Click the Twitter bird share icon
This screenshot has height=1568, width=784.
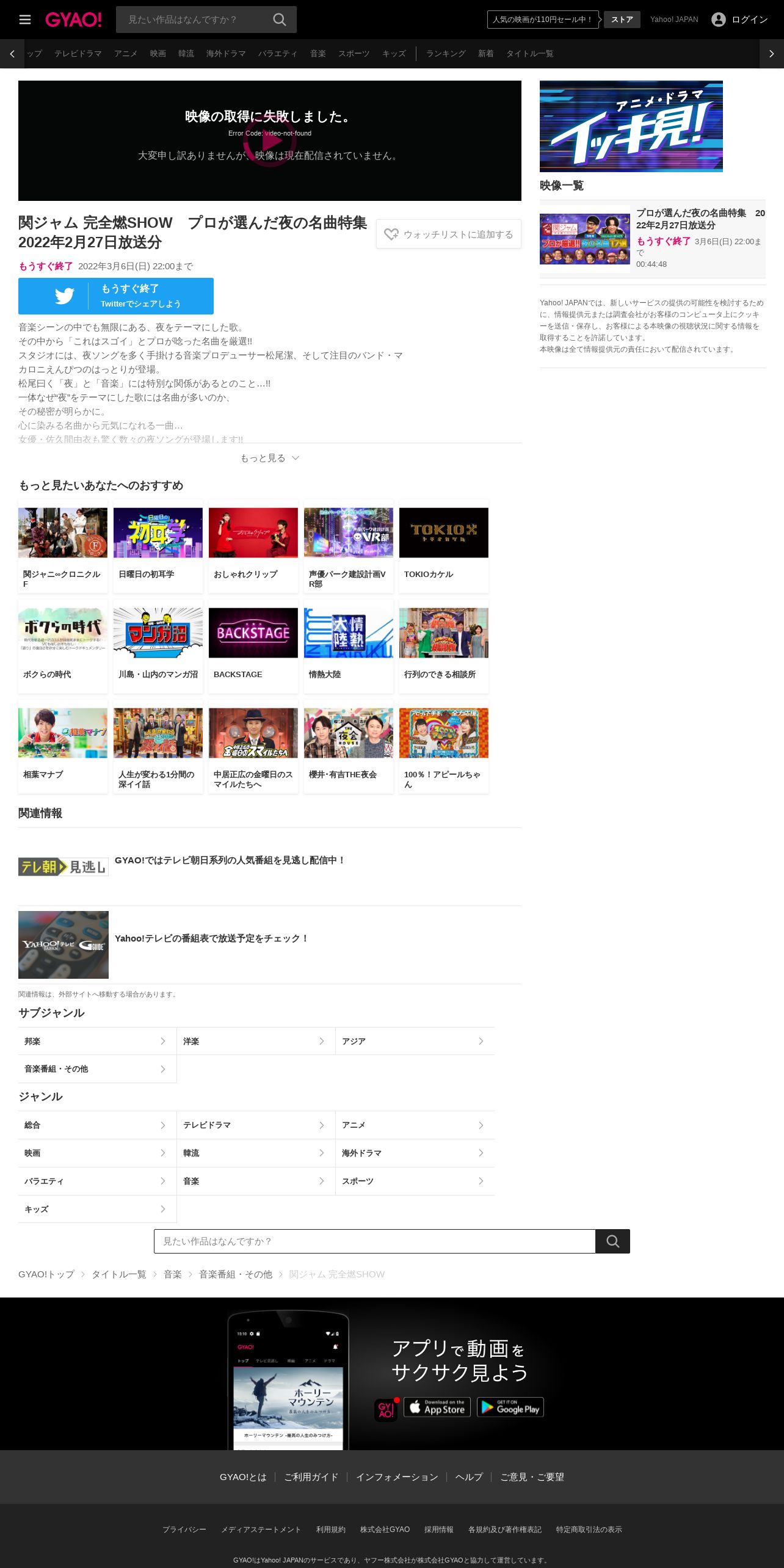[64, 296]
